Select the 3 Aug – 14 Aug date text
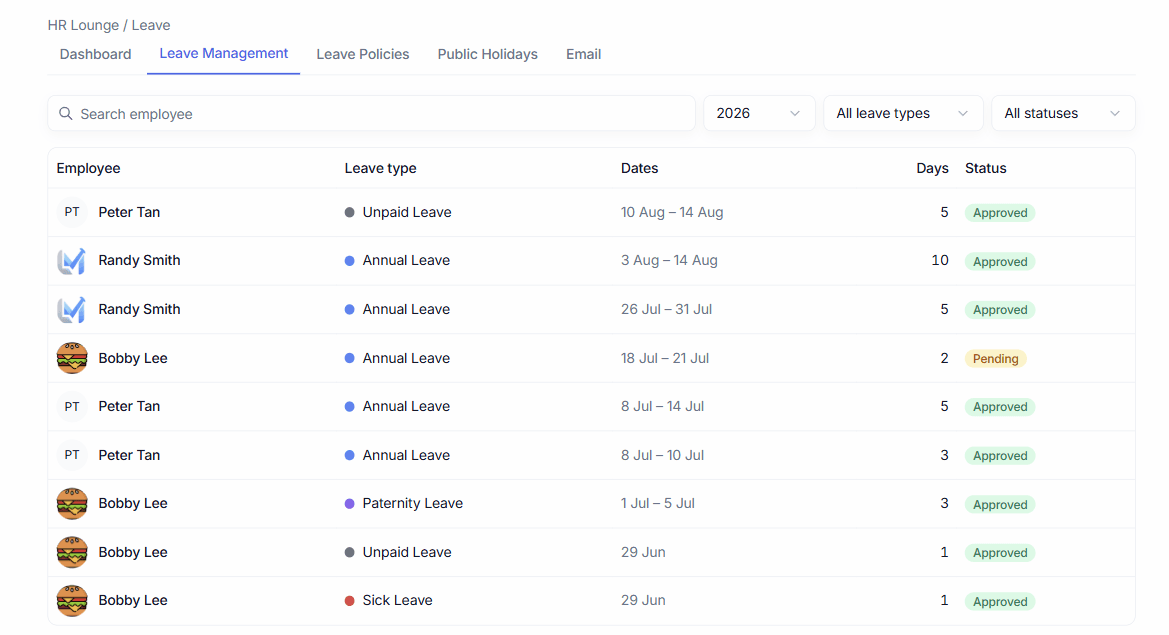The image size is (1169, 635). point(669,261)
